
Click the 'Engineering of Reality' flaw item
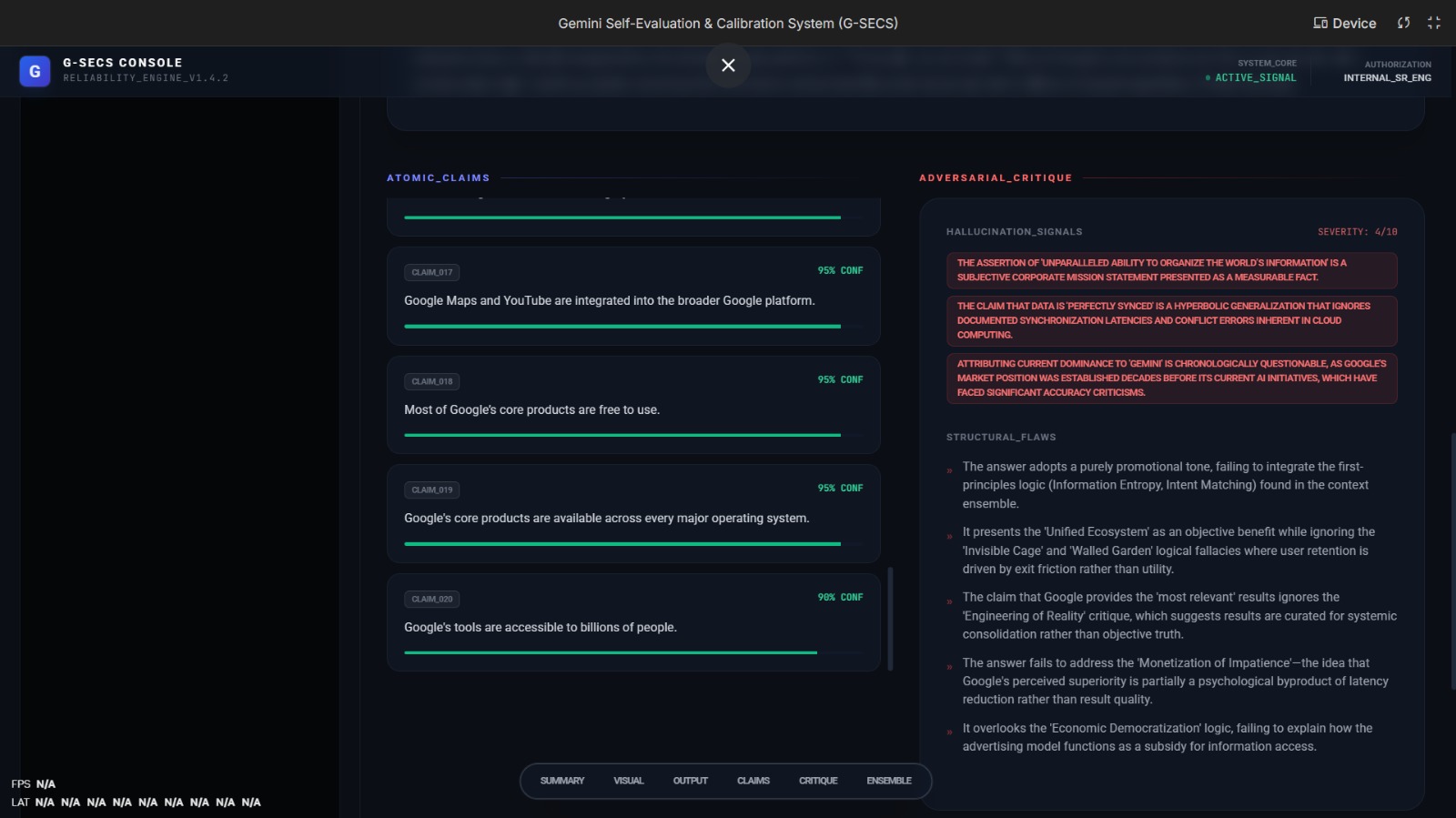(x=1172, y=616)
